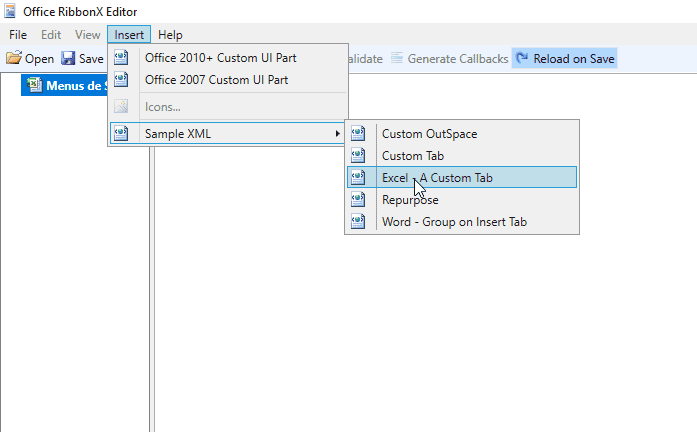
Task: Click the Generate Callbacks icon
Action: coord(397,59)
